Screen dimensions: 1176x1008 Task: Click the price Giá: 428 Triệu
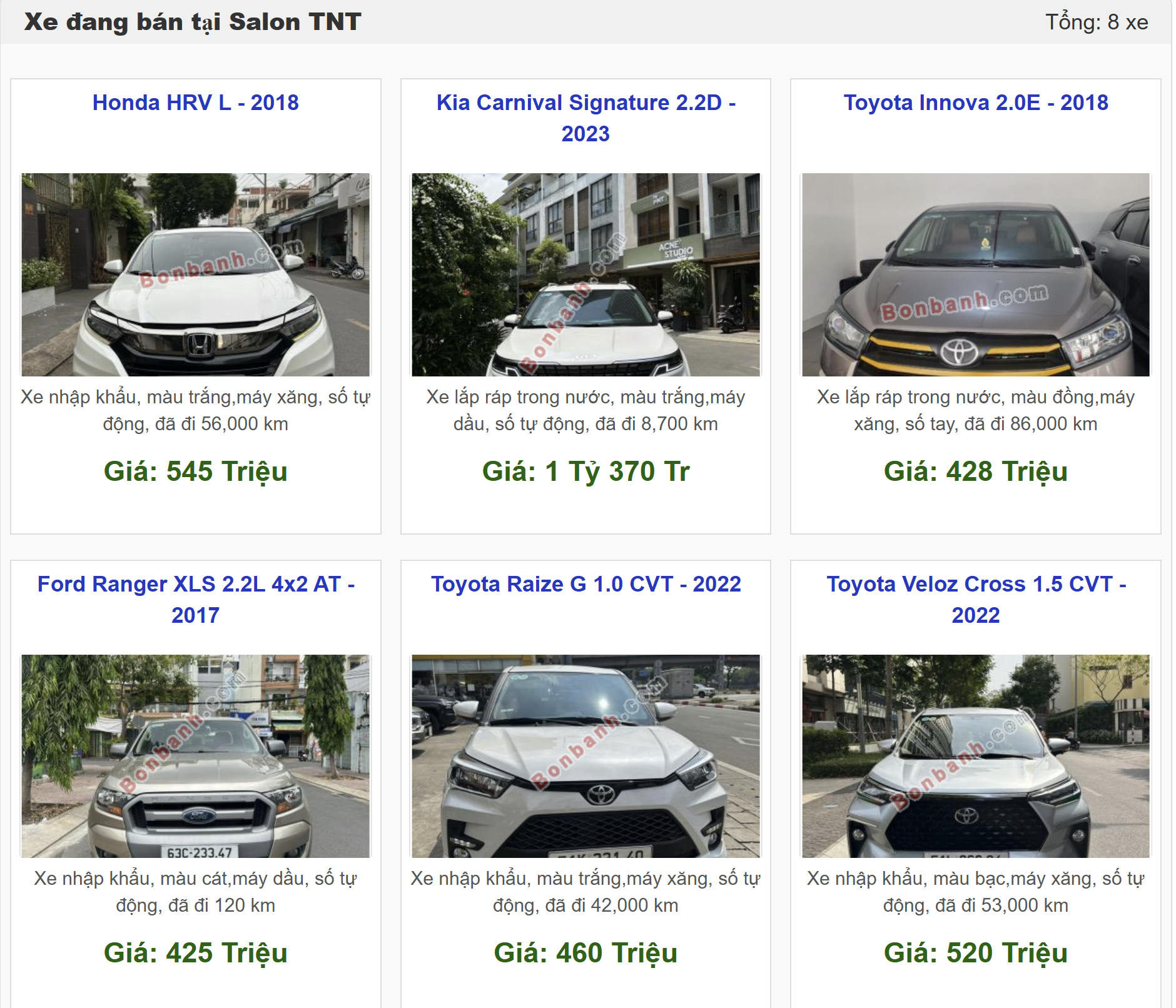pyautogui.click(x=976, y=472)
